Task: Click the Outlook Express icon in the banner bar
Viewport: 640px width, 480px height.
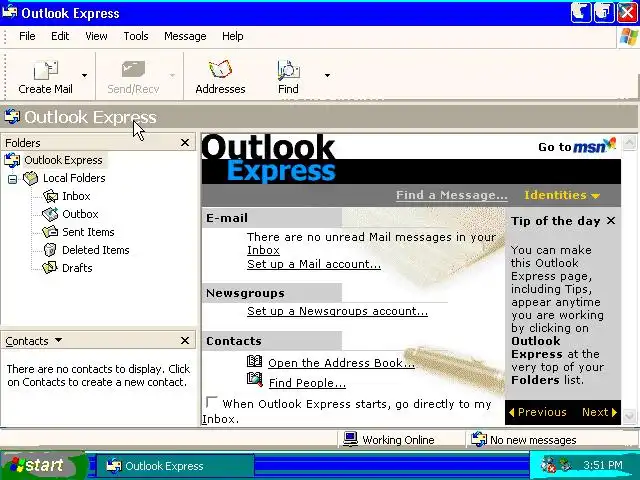Action: [12, 117]
